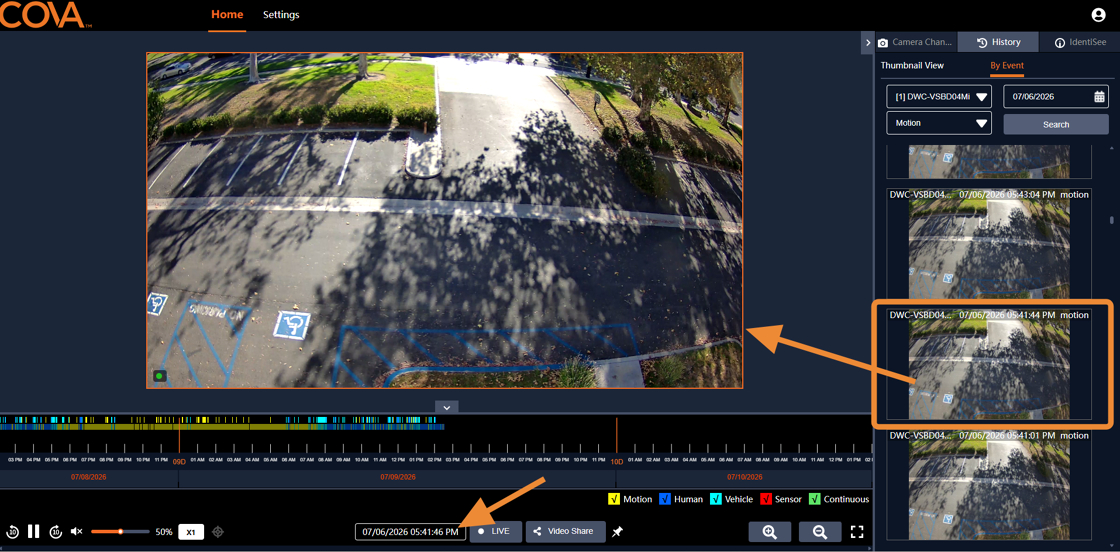Open the 05:41:44 PM motion thumbnail
1120x552 pixels.
pos(989,364)
